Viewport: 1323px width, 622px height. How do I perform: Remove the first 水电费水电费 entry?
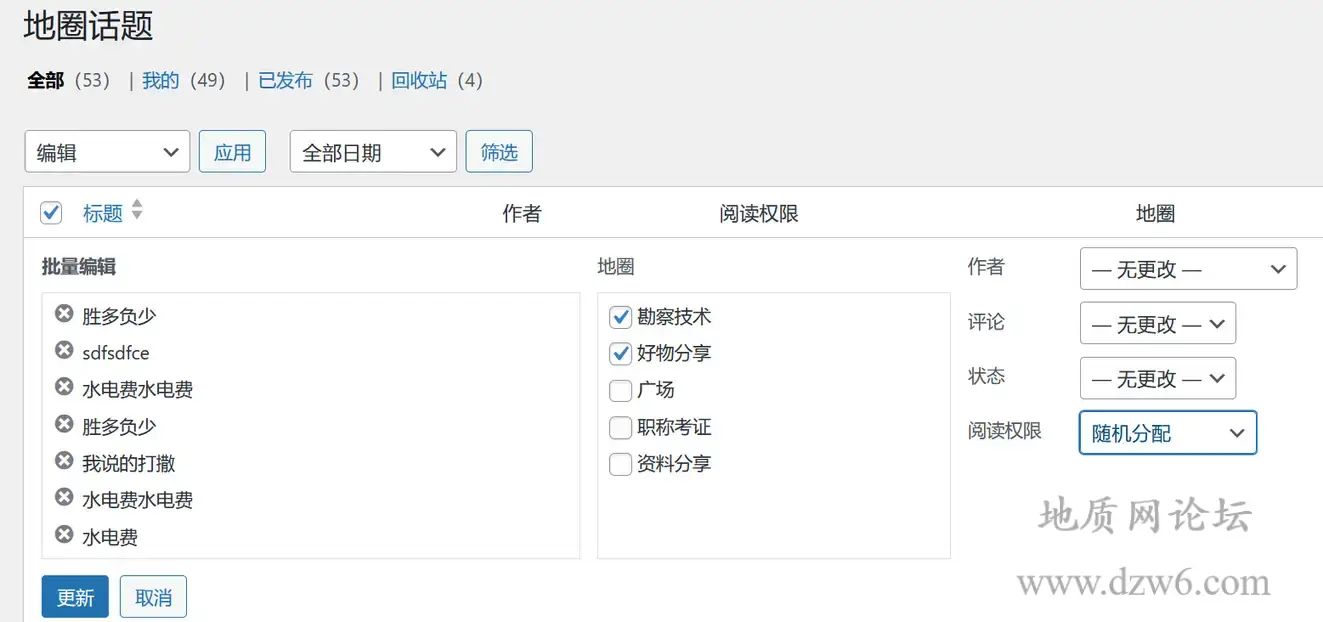(x=63, y=389)
